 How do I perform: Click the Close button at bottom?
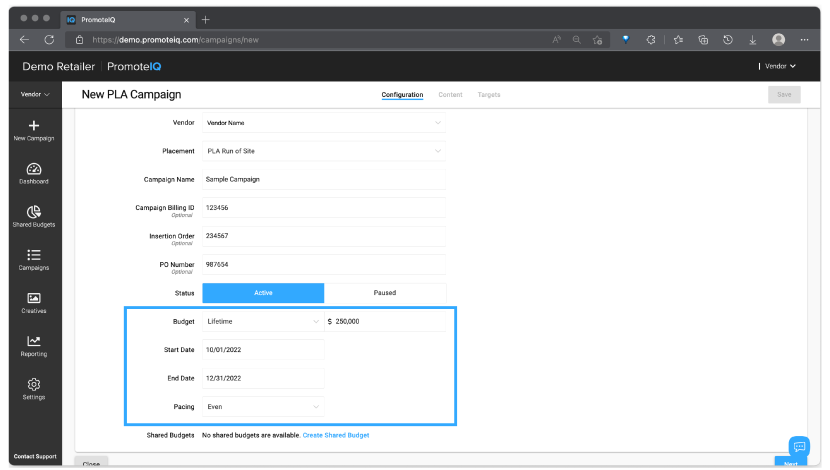91,463
